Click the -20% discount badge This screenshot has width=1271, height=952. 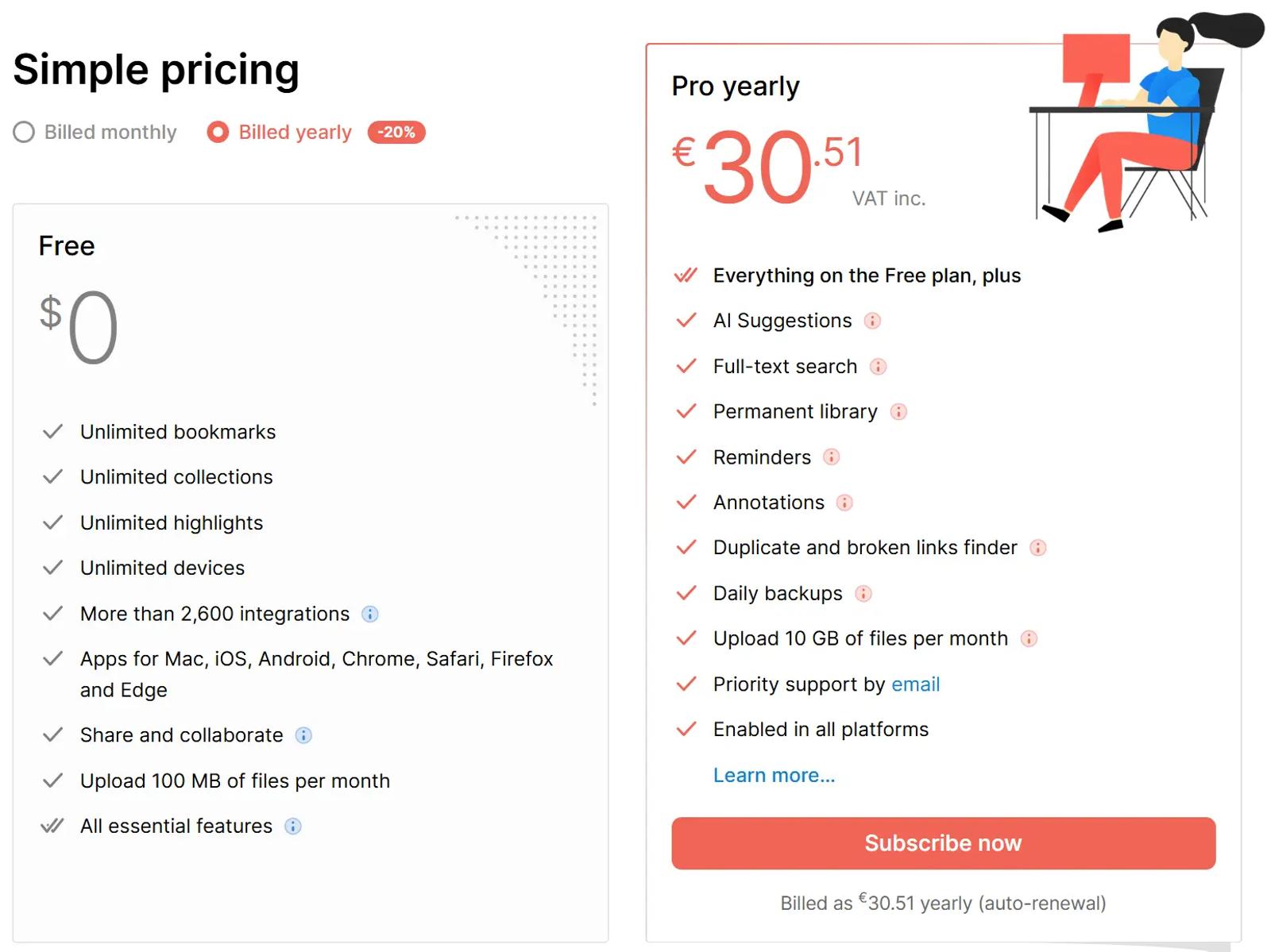[396, 132]
